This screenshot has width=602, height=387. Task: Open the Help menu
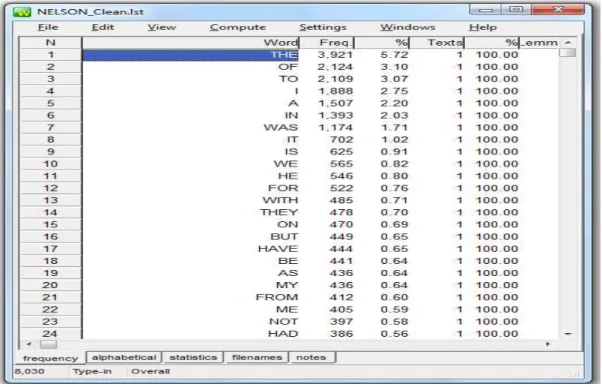[483, 27]
